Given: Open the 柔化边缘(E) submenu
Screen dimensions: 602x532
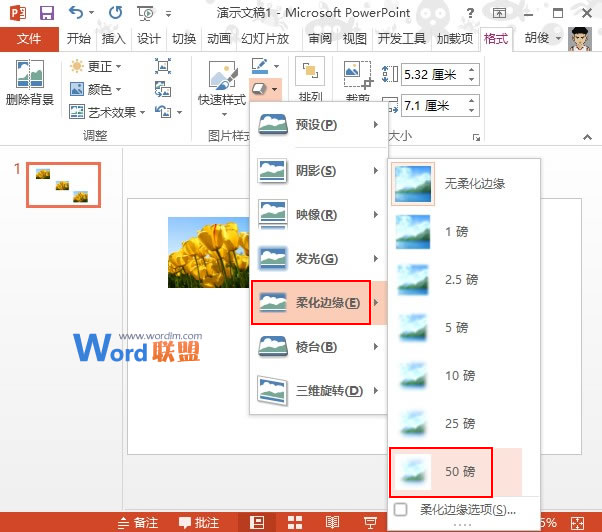Looking at the screenshot, I should 318,302.
